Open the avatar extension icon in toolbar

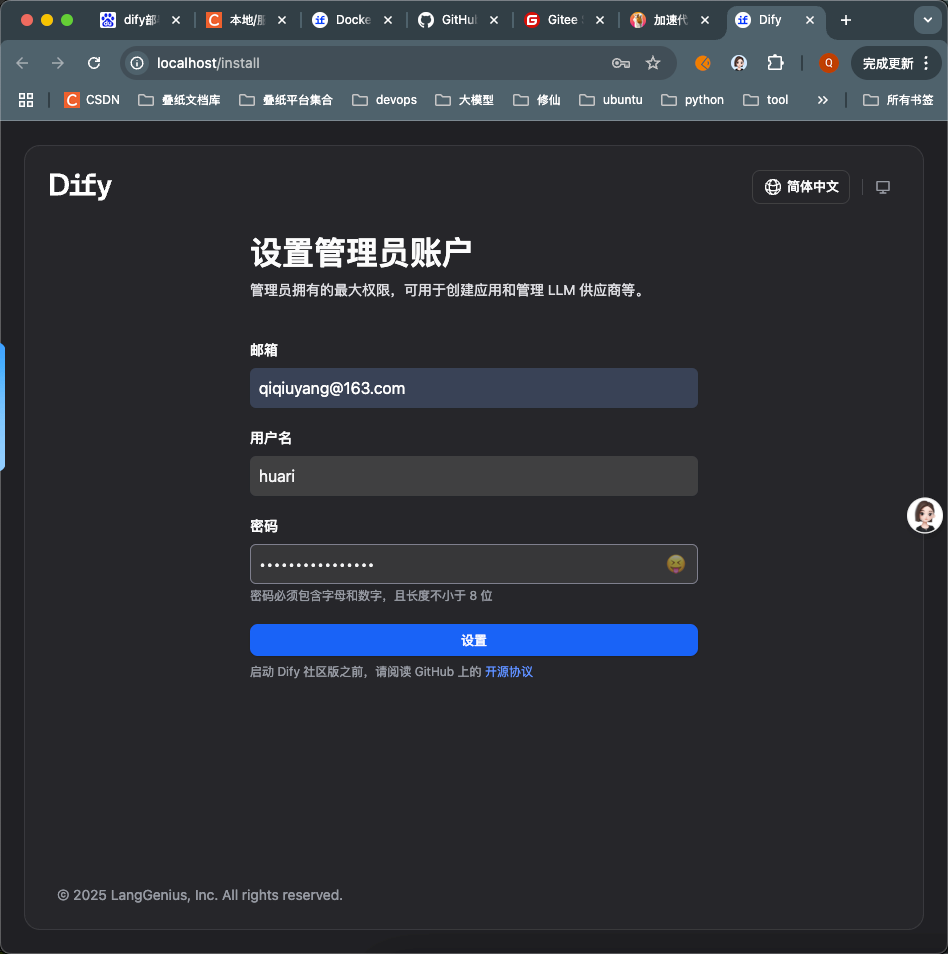(739, 63)
